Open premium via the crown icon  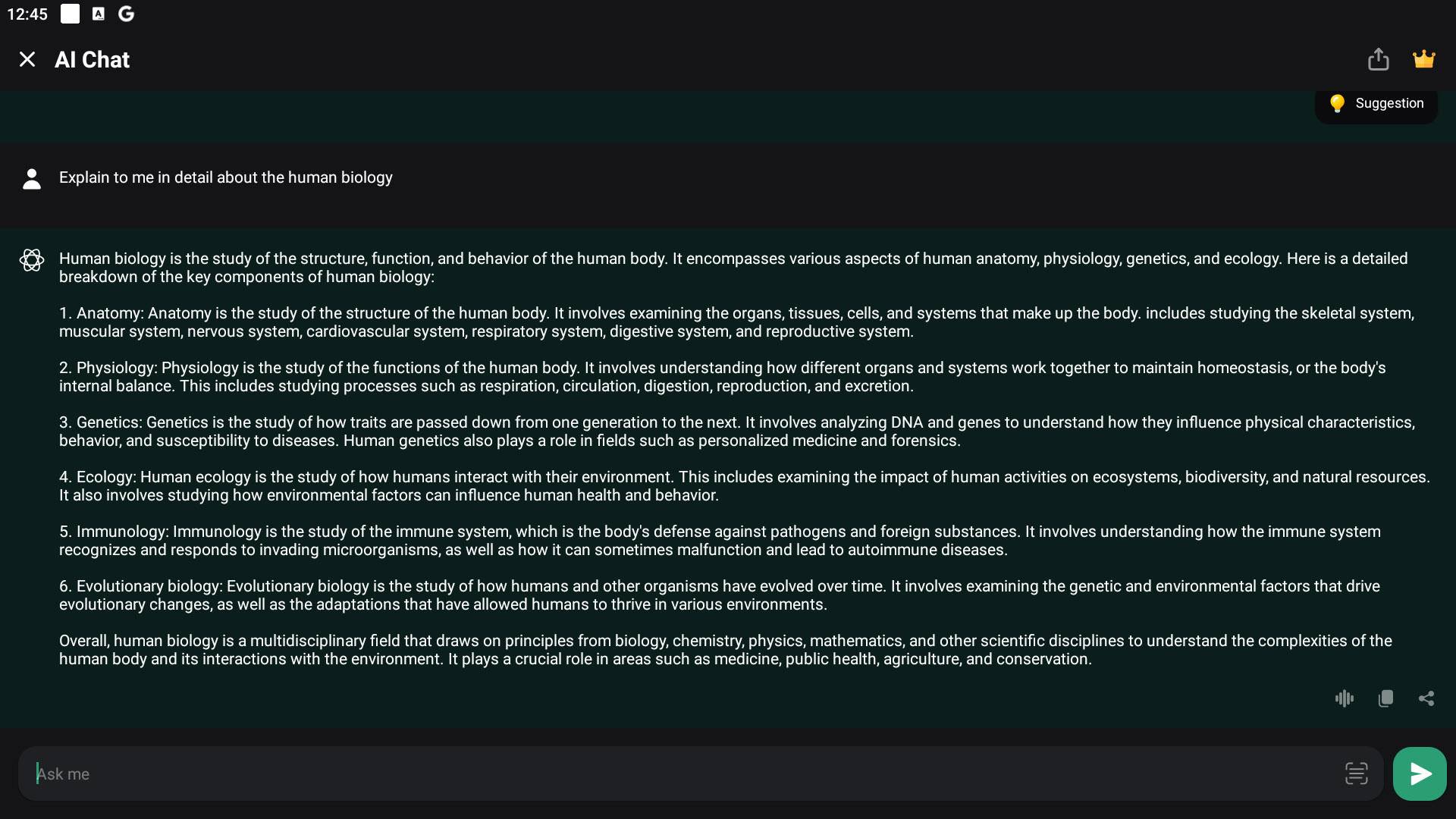tap(1423, 59)
